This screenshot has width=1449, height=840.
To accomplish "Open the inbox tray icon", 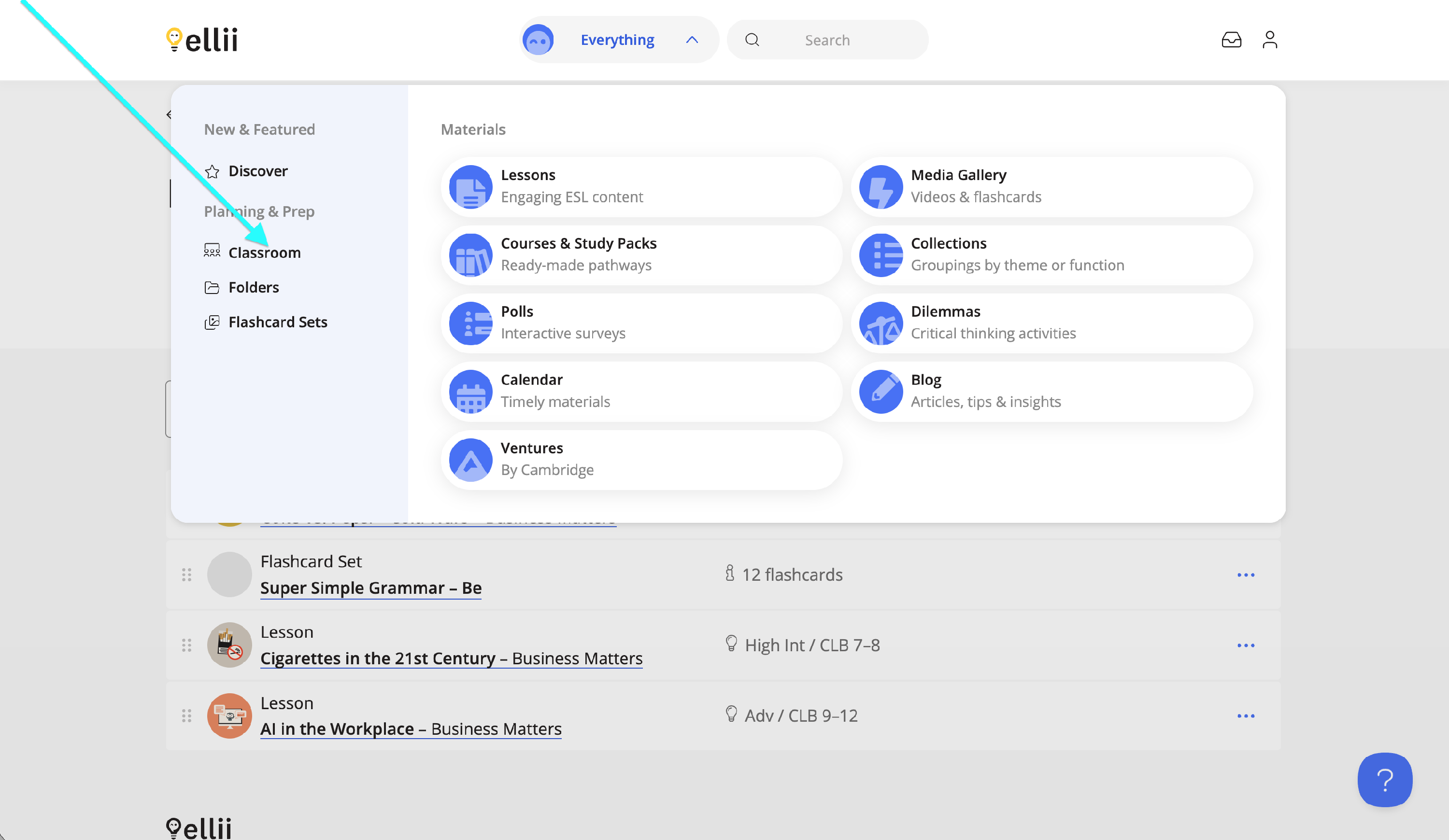I will click(1231, 40).
